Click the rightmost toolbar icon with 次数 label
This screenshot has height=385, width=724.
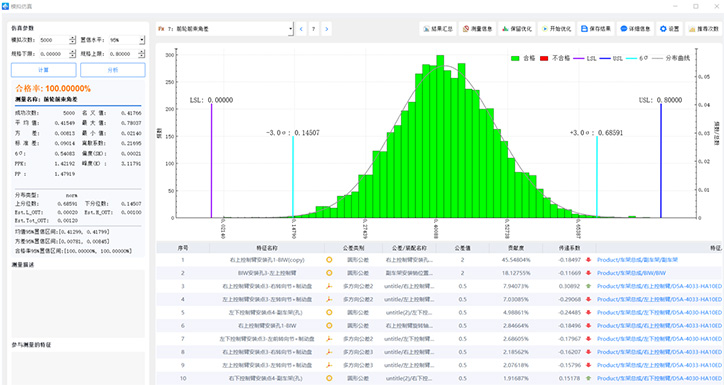703,29
